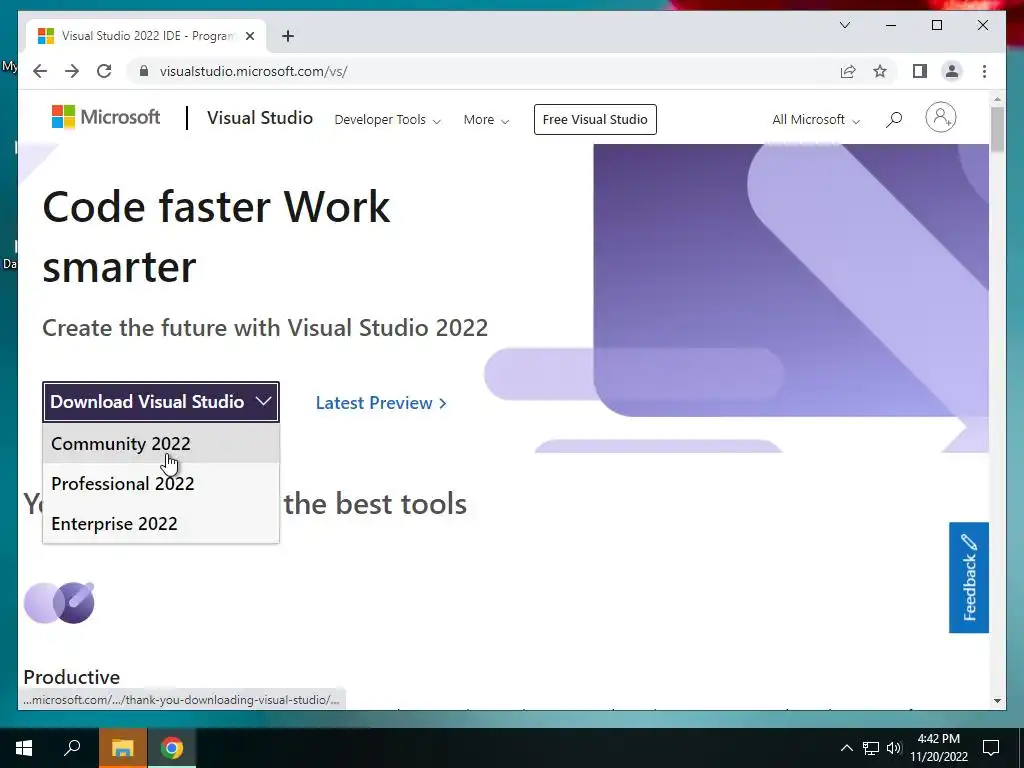Click the lock icon in the address bar

[144, 71]
